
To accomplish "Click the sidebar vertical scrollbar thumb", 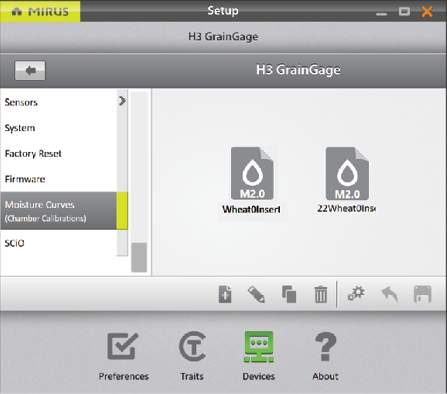I will [x=139, y=257].
